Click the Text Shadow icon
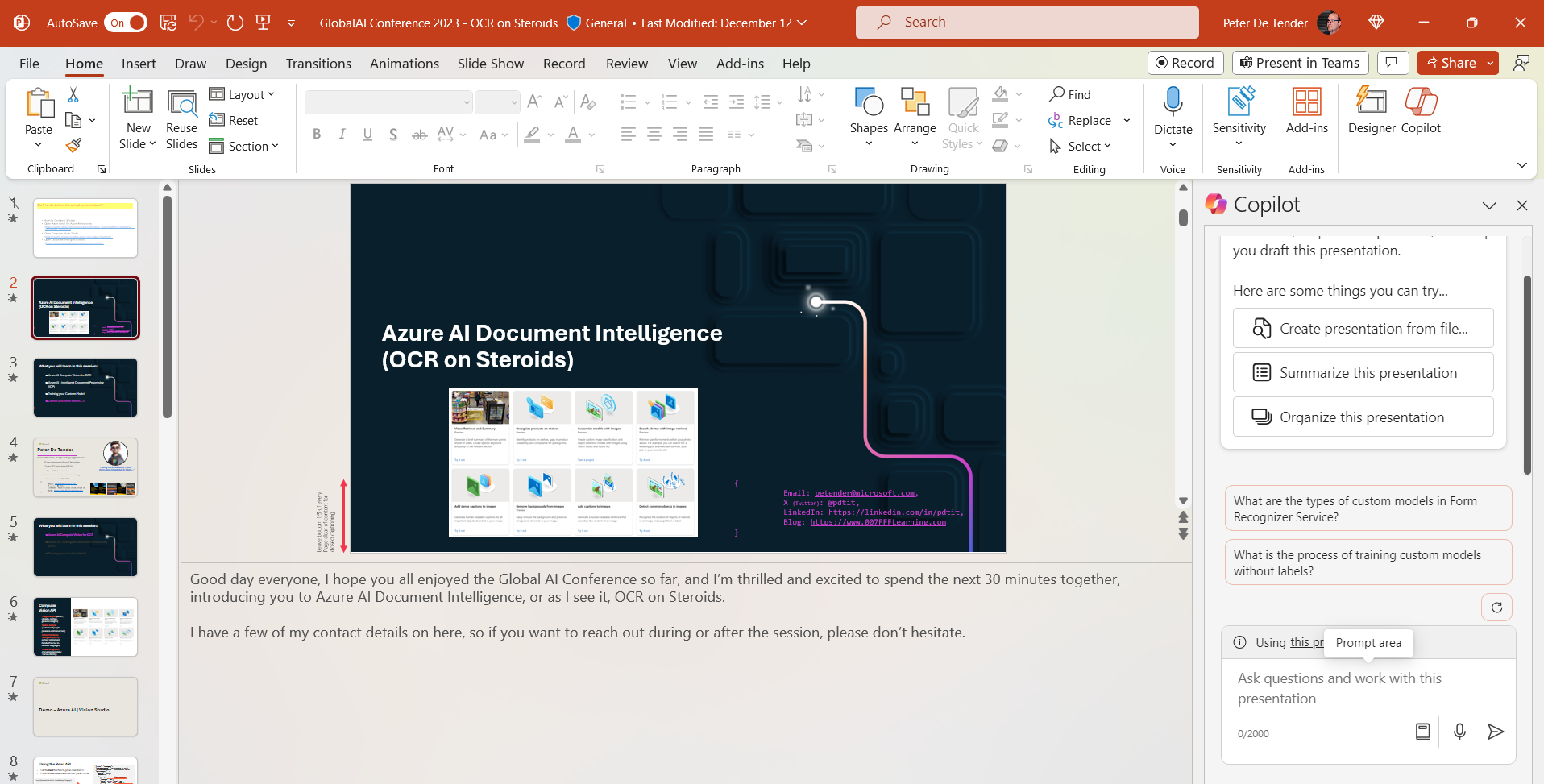Image resolution: width=1544 pixels, height=784 pixels. pos(392,135)
